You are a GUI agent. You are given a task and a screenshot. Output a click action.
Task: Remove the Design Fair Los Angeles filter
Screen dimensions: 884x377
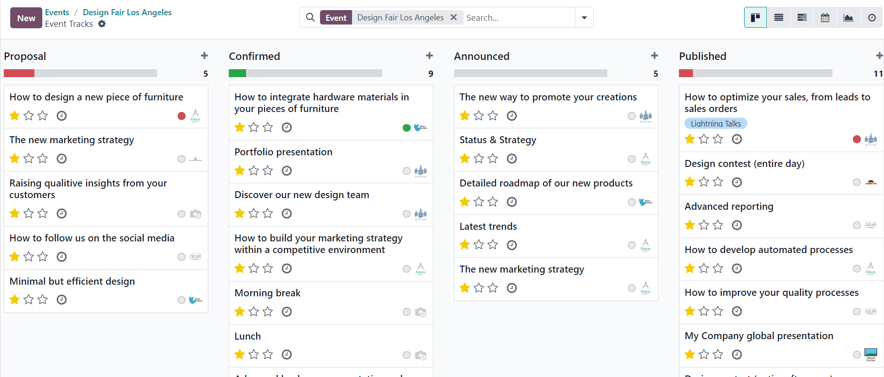point(454,17)
